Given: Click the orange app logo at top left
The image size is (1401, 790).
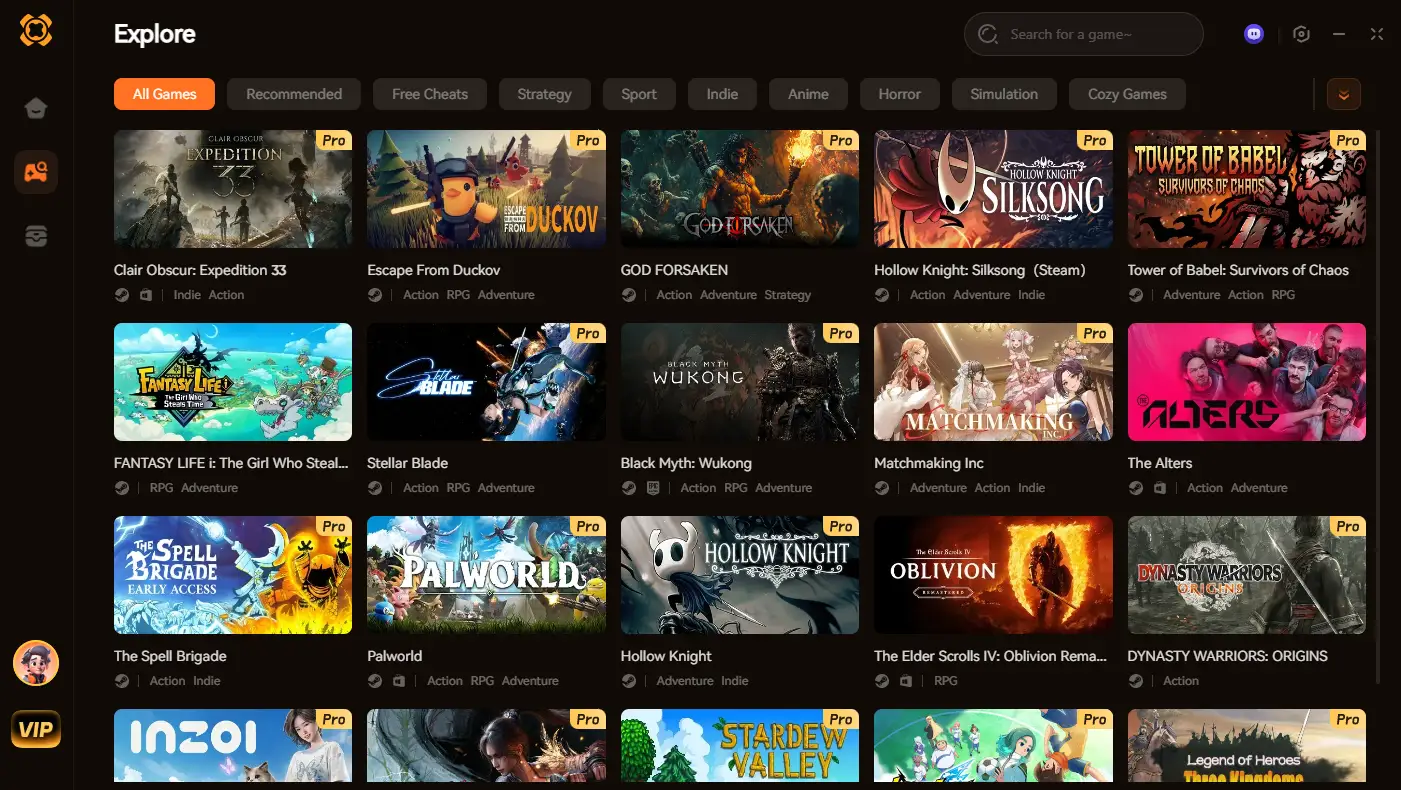Looking at the screenshot, I should pos(35,30).
